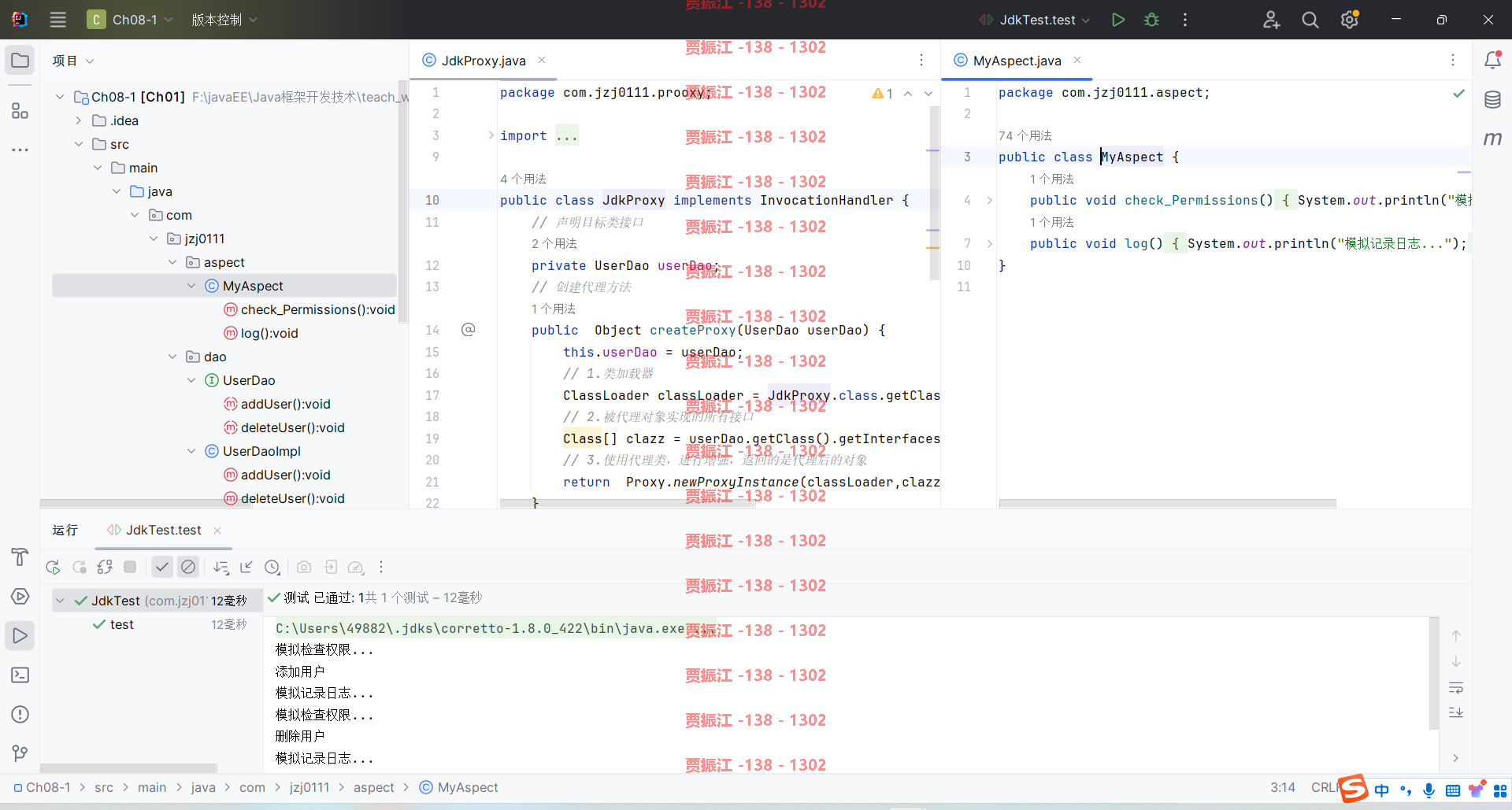The height and width of the screenshot is (810, 1512).
Task: Stop the running test process
Action: click(x=130, y=567)
